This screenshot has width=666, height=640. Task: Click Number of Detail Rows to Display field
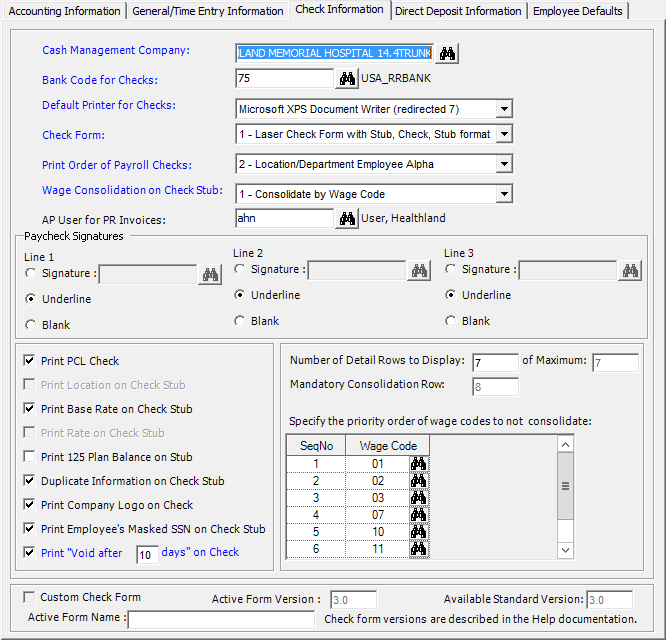(x=495, y=363)
